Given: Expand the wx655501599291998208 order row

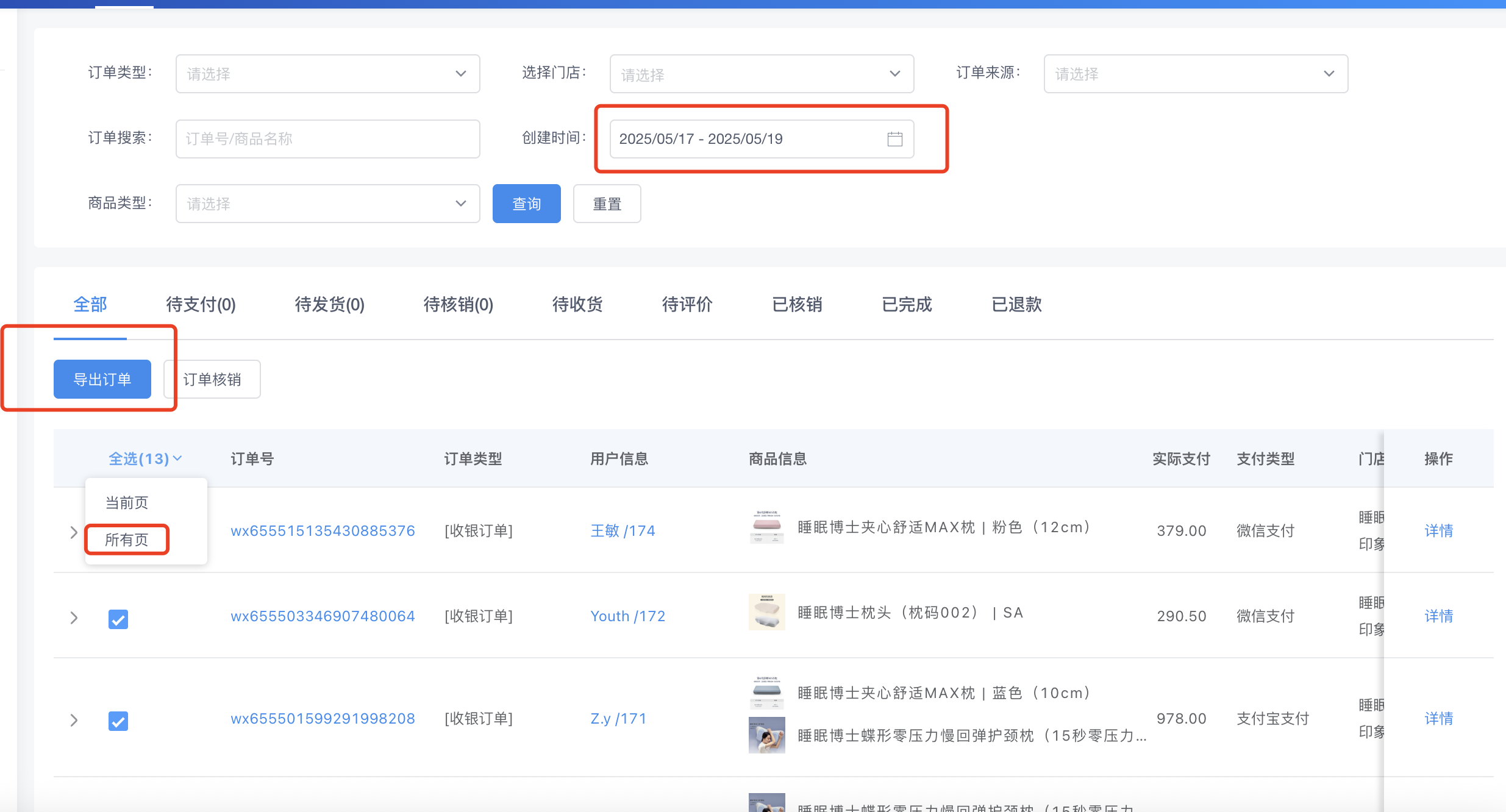Looking at the screenshot, I should 74,720.
